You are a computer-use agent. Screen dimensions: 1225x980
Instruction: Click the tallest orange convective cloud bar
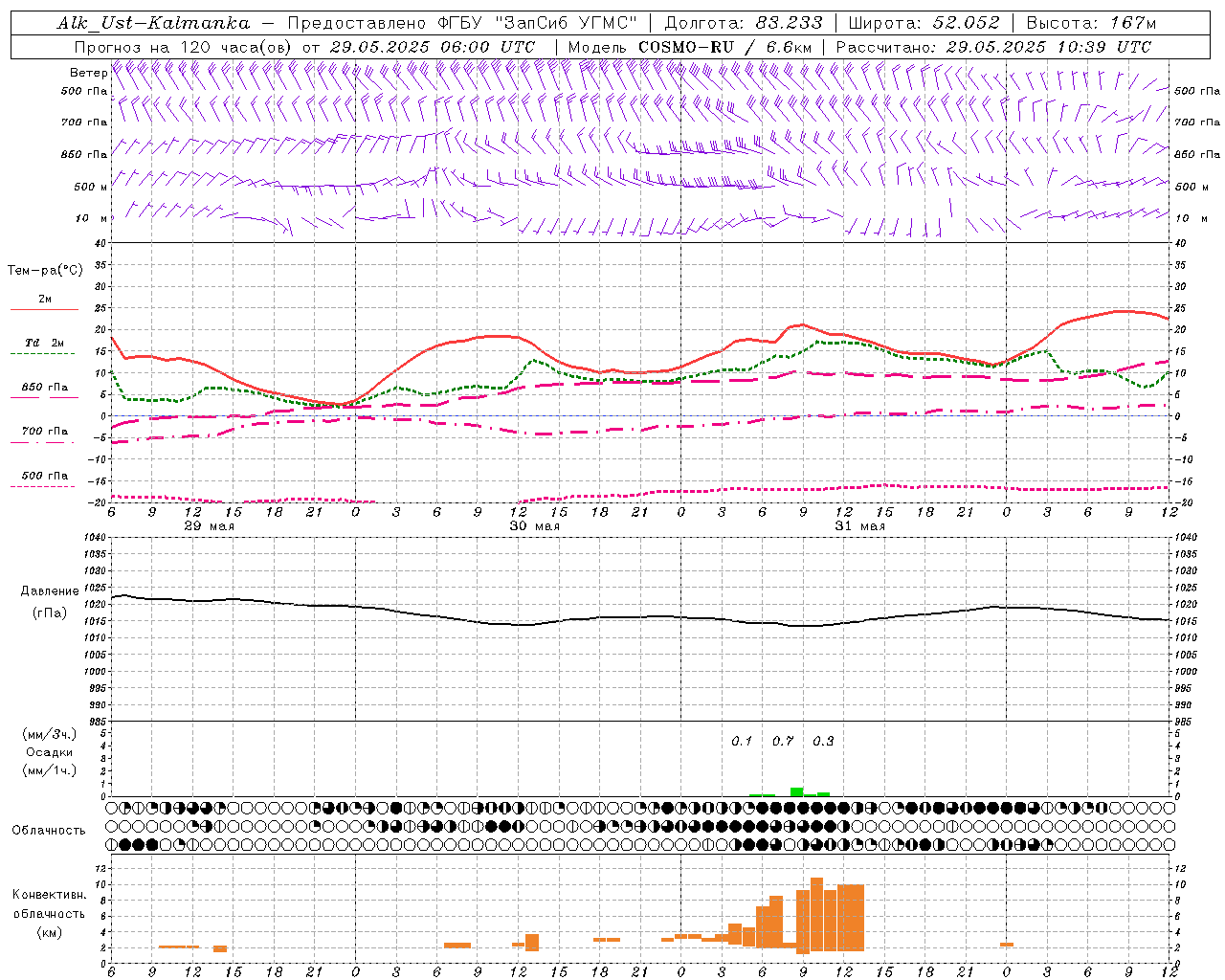click(816, 914)
